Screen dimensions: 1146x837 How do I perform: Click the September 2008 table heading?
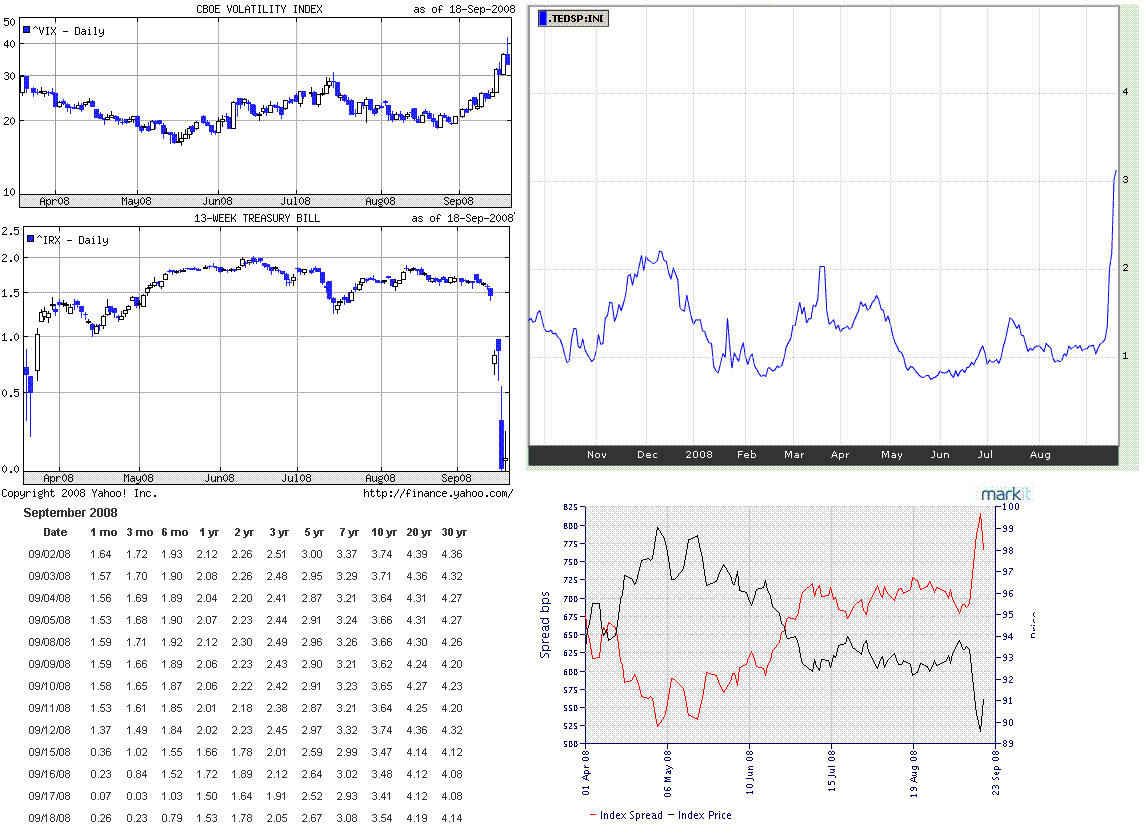click(70, 512)
